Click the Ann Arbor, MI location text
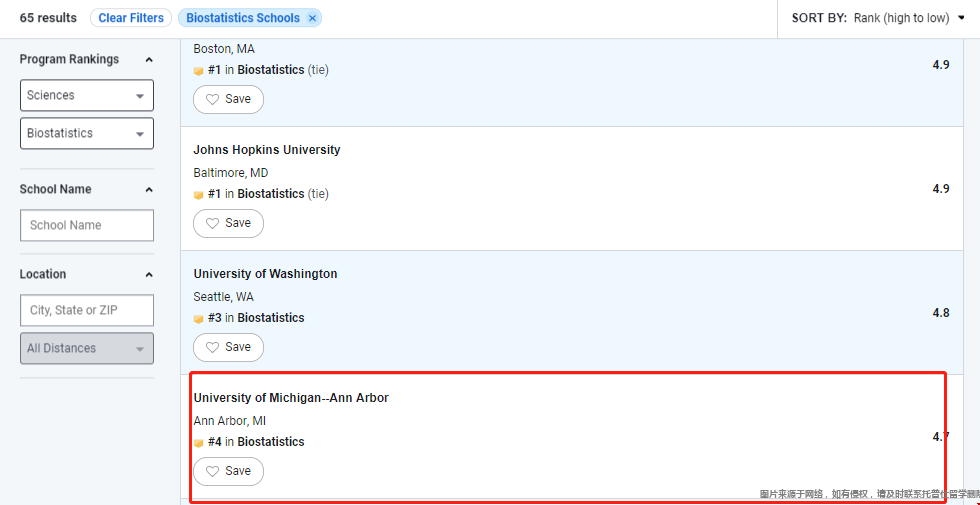 pyautogui.click(x=229, y=421)
